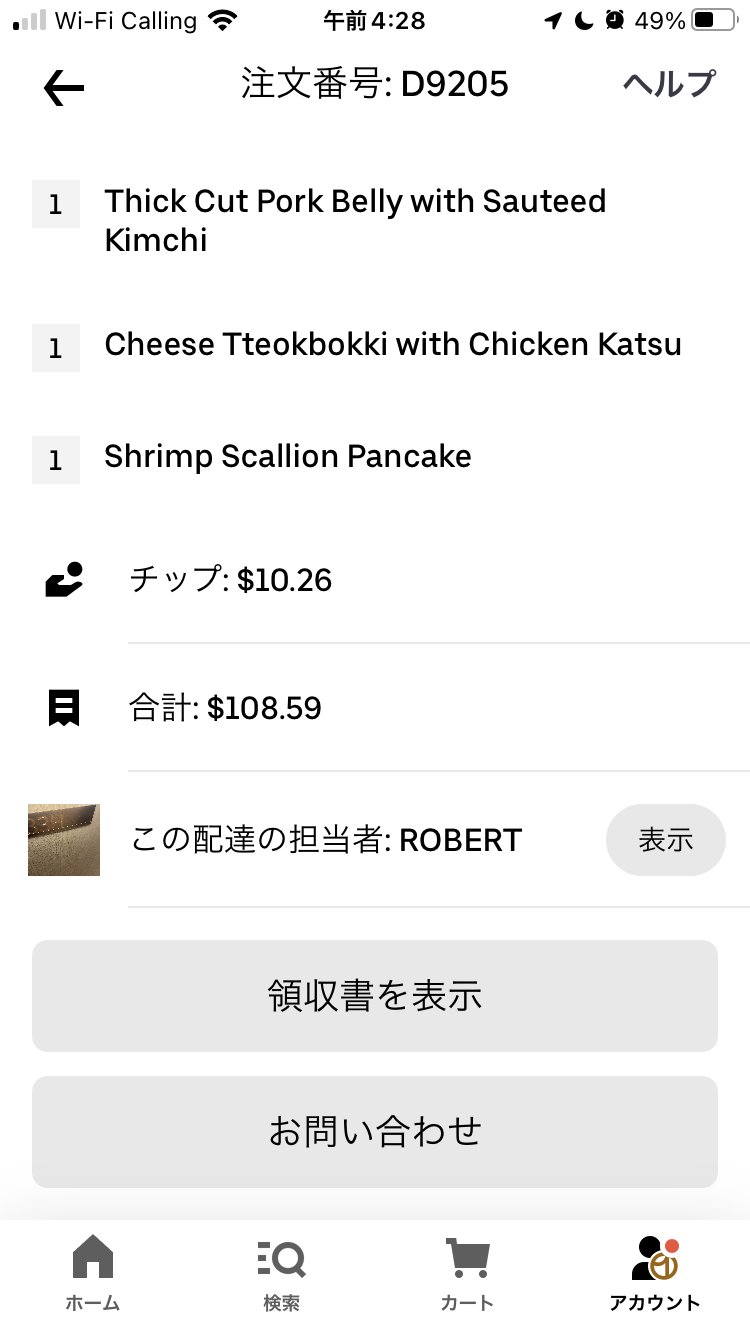Go to the カート cart tab

[467, 1272]
